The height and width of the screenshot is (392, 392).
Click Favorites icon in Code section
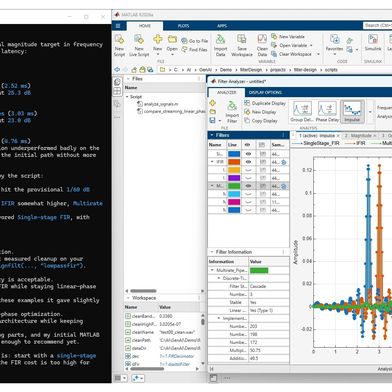(334, 39)
